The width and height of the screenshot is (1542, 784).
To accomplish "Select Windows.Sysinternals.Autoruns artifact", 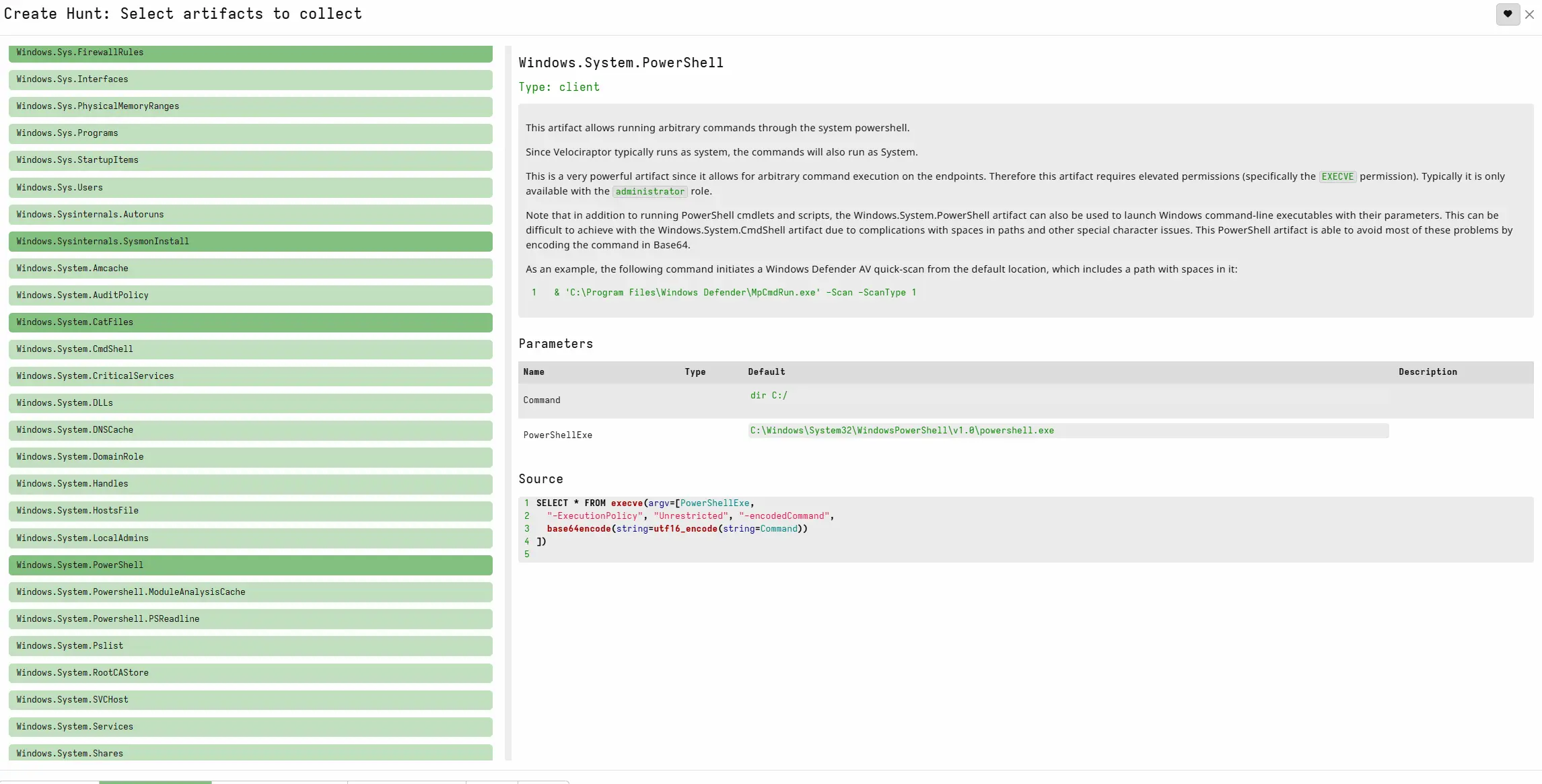I will pos(250,215).
